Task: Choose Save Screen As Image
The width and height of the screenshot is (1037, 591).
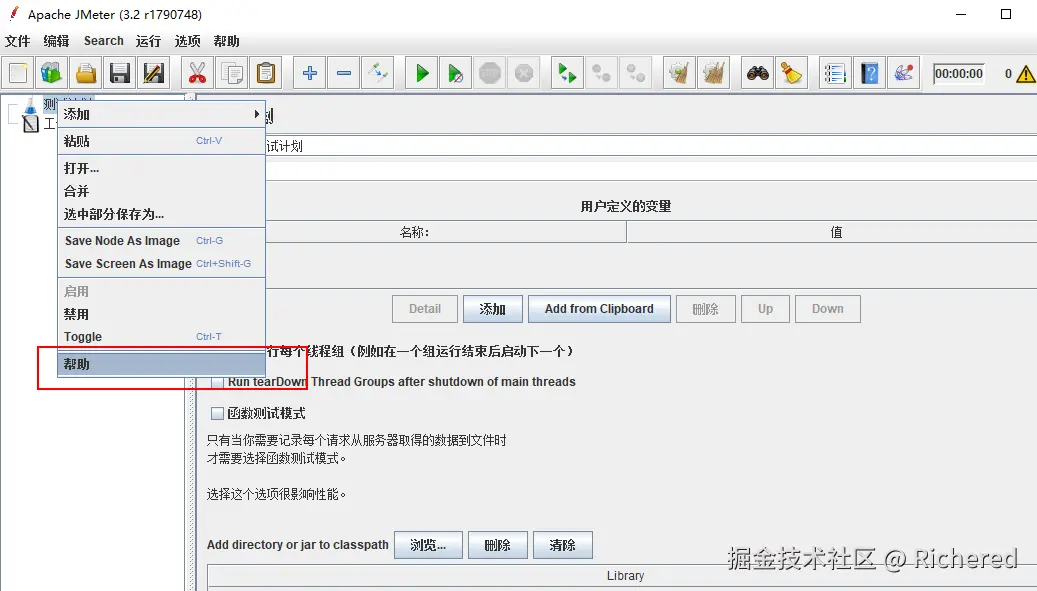Action: (x=161, y=264)
